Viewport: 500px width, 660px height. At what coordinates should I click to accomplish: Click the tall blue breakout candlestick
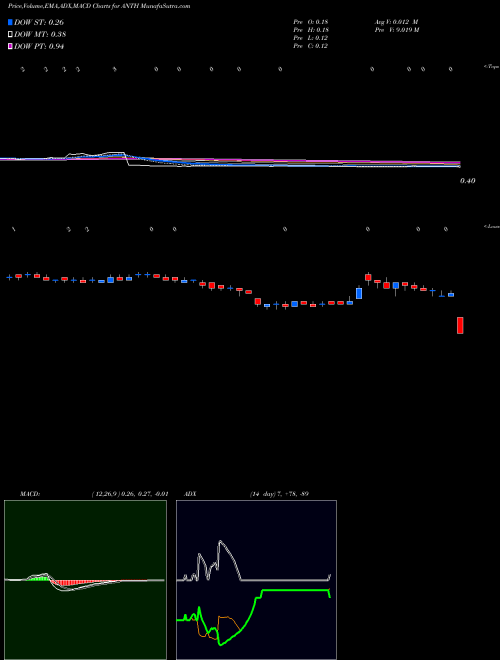[359, 293]
